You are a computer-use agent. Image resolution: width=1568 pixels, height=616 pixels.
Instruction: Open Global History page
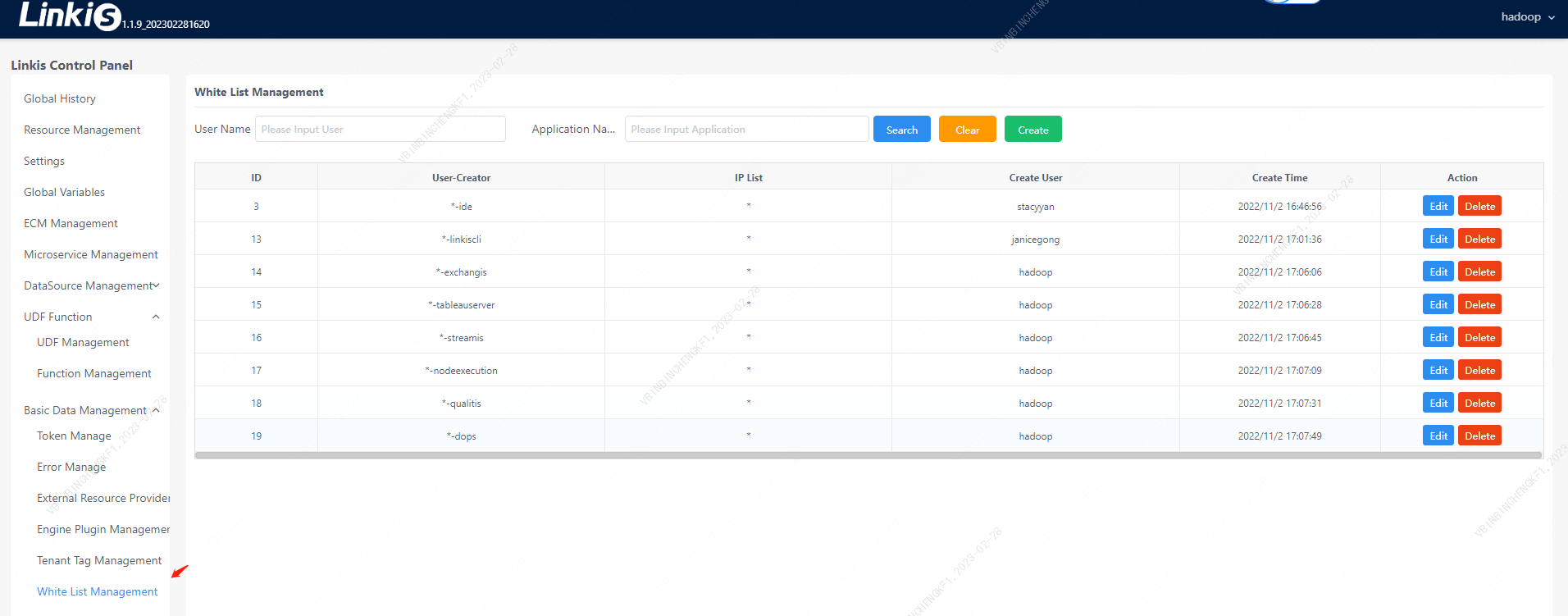(x=60, y=99)
